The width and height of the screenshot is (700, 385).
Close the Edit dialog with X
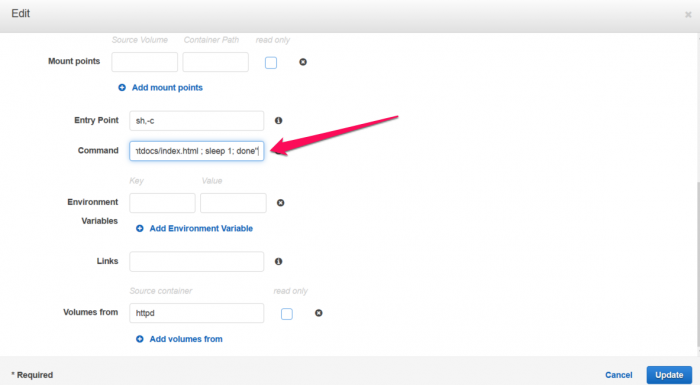click(688, 15)
